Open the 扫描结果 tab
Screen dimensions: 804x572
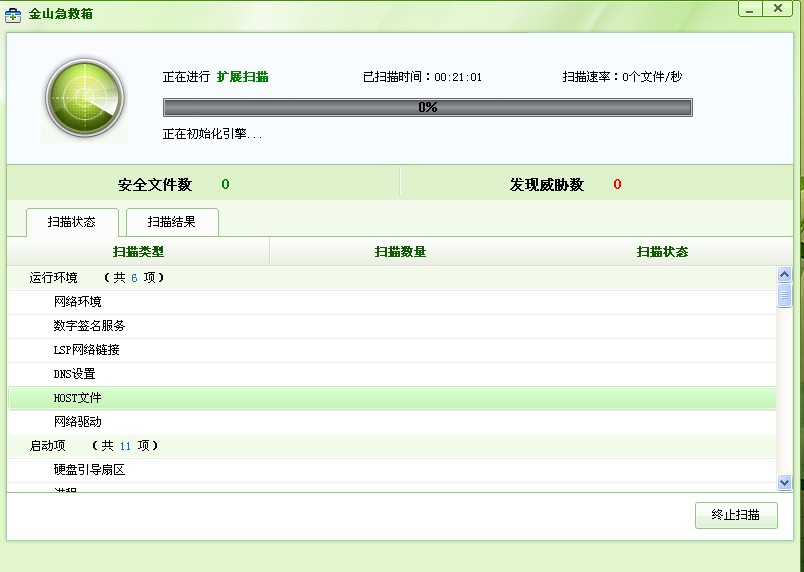tap(172, 222)
